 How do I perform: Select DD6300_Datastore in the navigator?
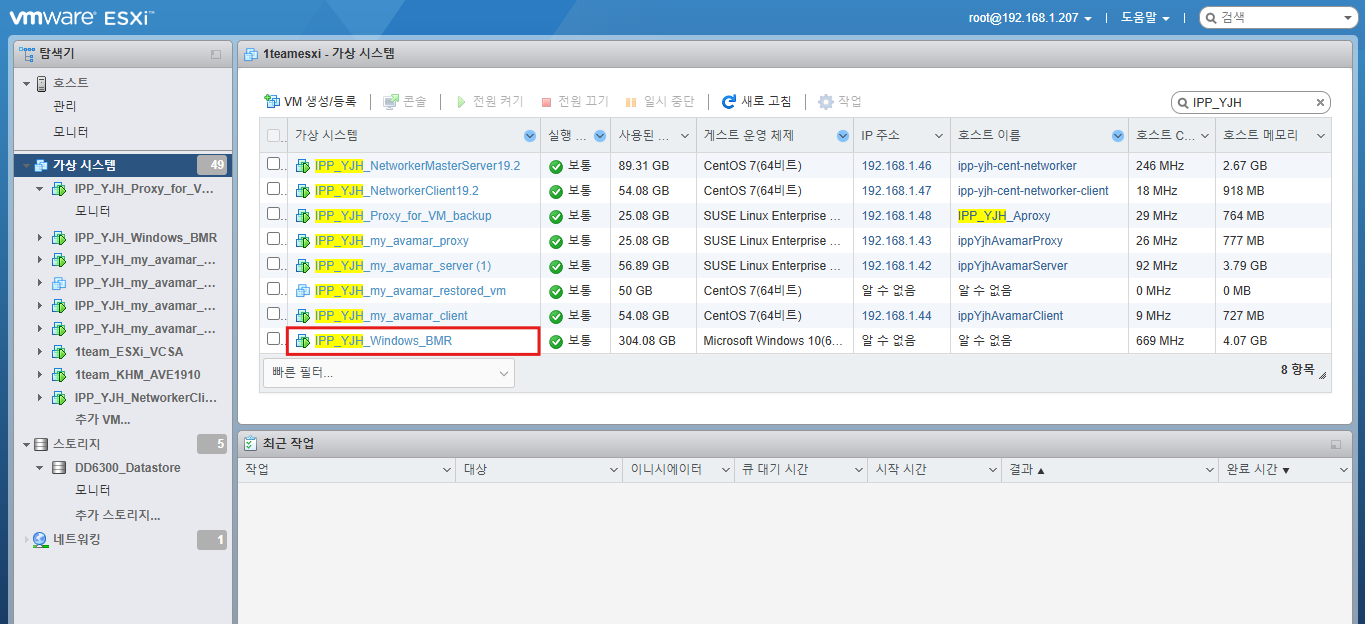(128, 467)
